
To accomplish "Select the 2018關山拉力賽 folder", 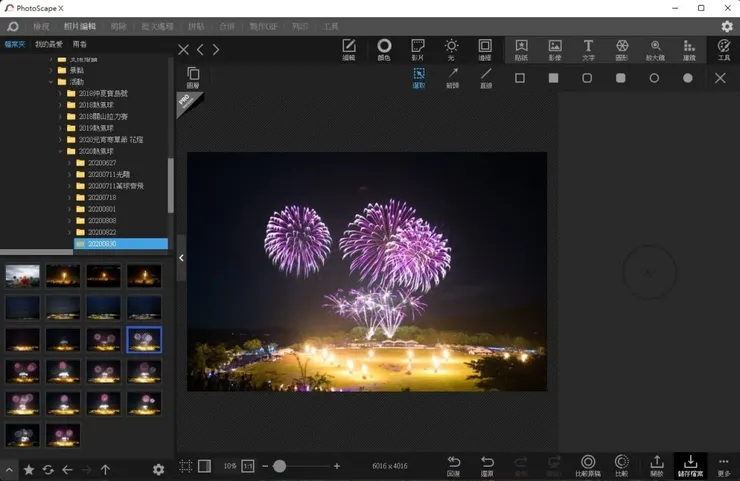I will point(103,116).
